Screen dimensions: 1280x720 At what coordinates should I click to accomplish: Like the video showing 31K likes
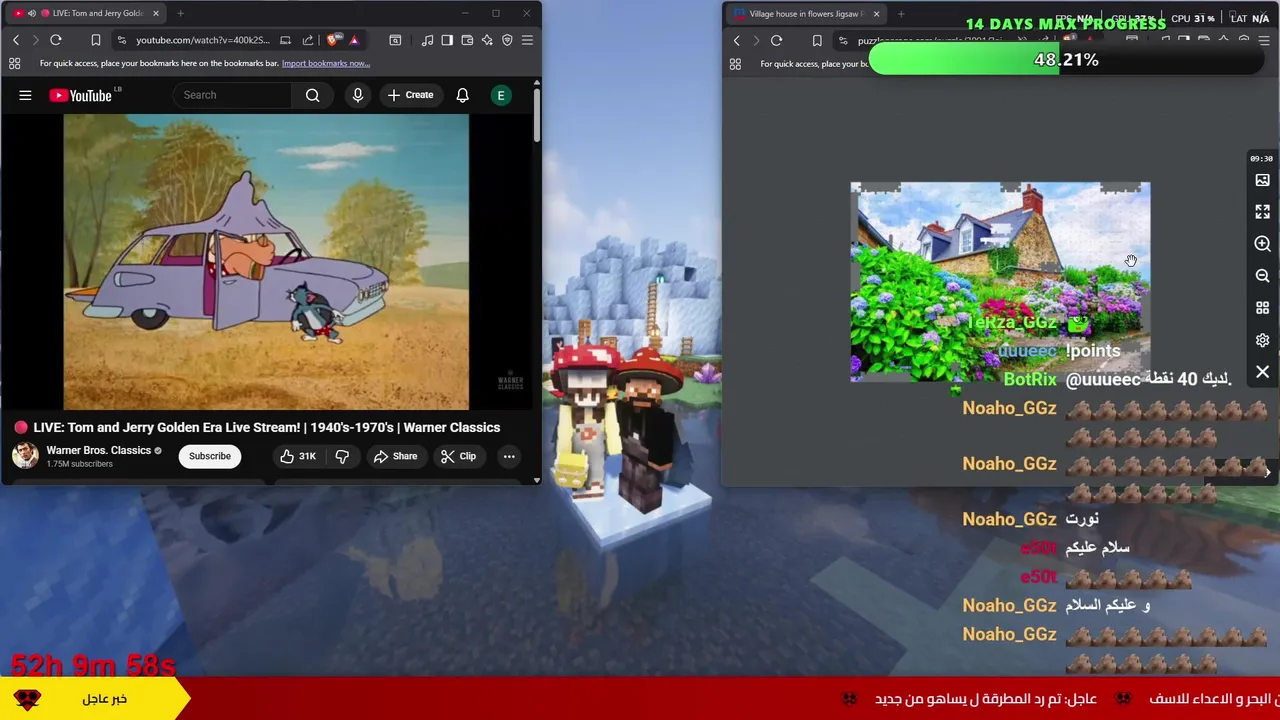[x=298, y=456]
